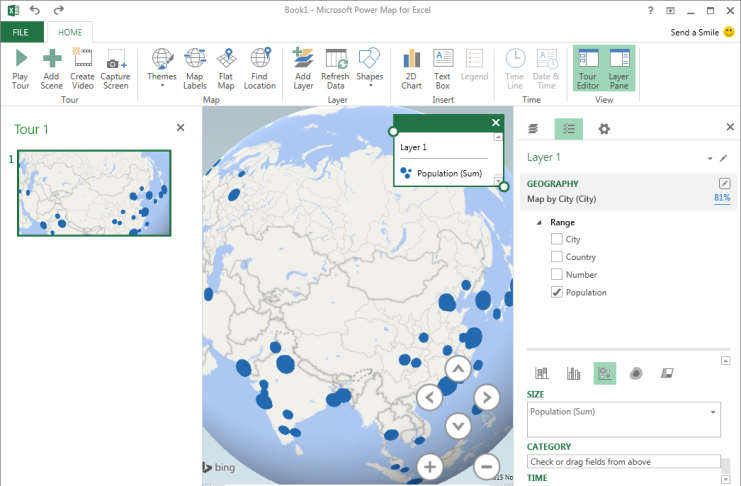Toggle Map Labels on the globe
The width and height of the screenshot is (741, 486).
[195, 69]
